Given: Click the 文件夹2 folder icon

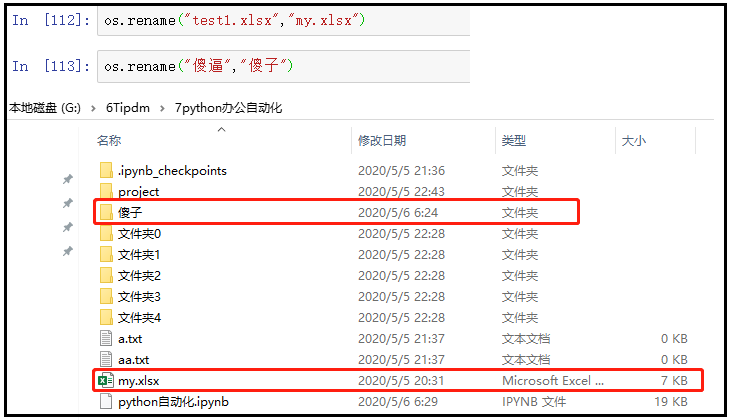Looking at the screenshot, I should pos(106,275).
